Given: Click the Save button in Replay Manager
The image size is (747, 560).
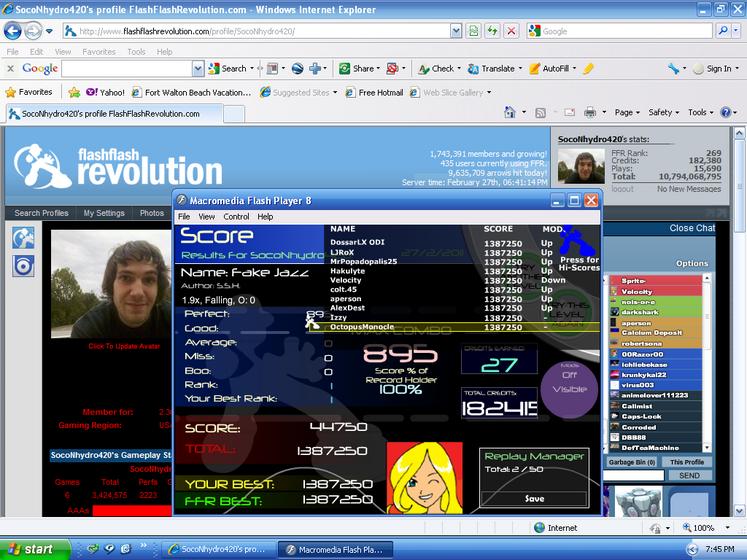Looking at the screenshot, I should click(x=534, y=499).
